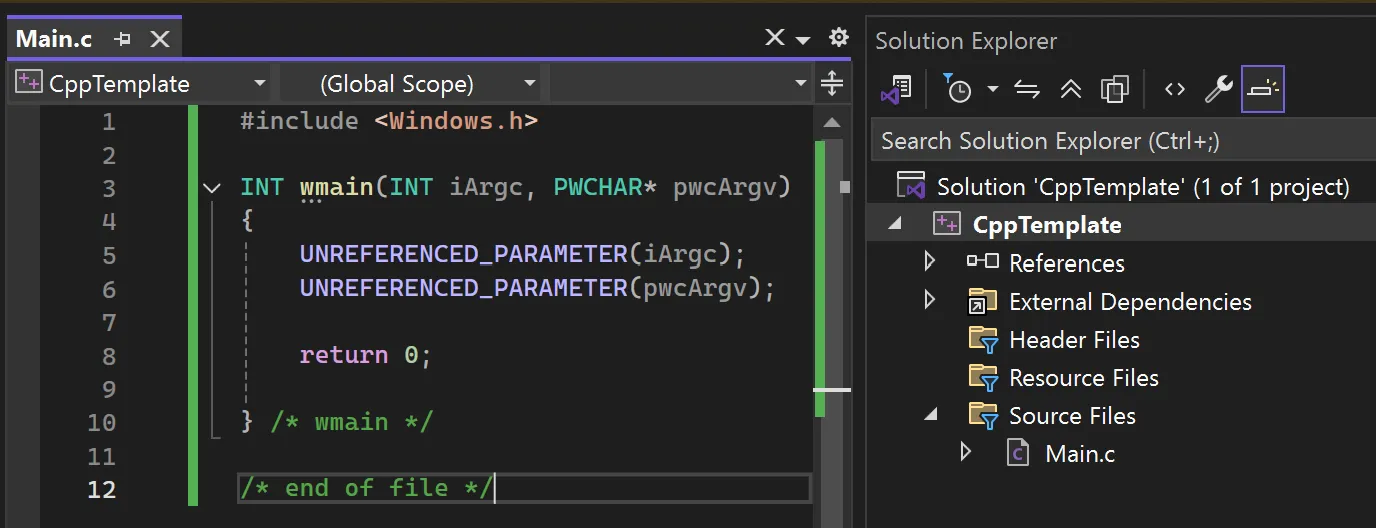
Task: Click line number 12 in margin
Action: tap(102, 489)
